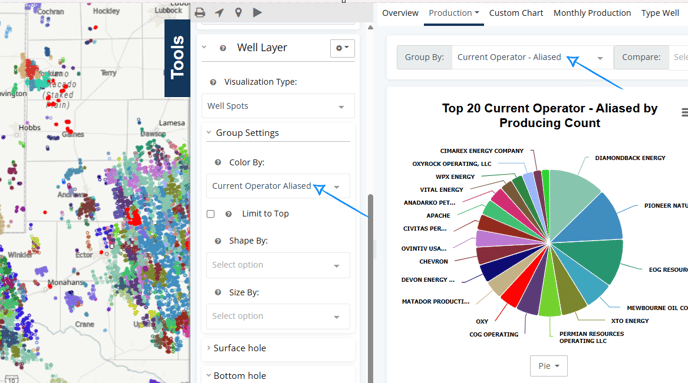Click the Compare select field
Image resolution: width=688 pixels, height=383 pixels.
coord(678,57)
